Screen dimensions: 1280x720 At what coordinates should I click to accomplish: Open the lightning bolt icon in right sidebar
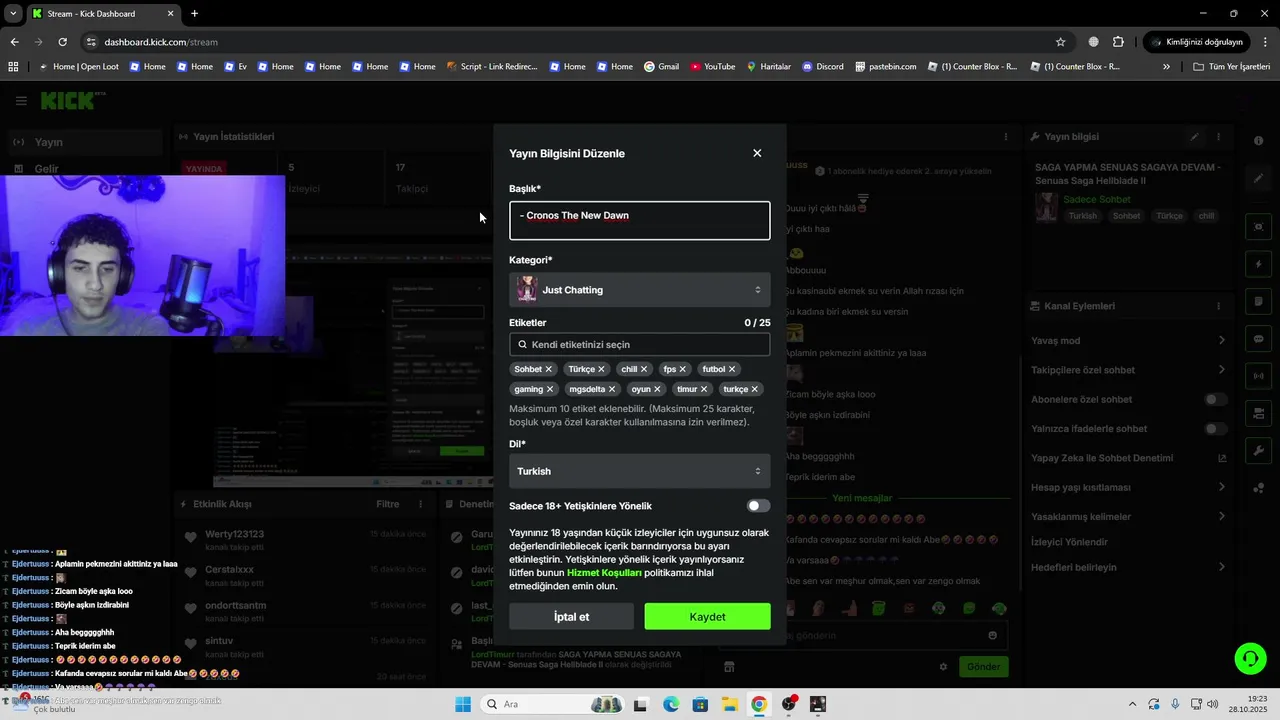(1259, 265)
